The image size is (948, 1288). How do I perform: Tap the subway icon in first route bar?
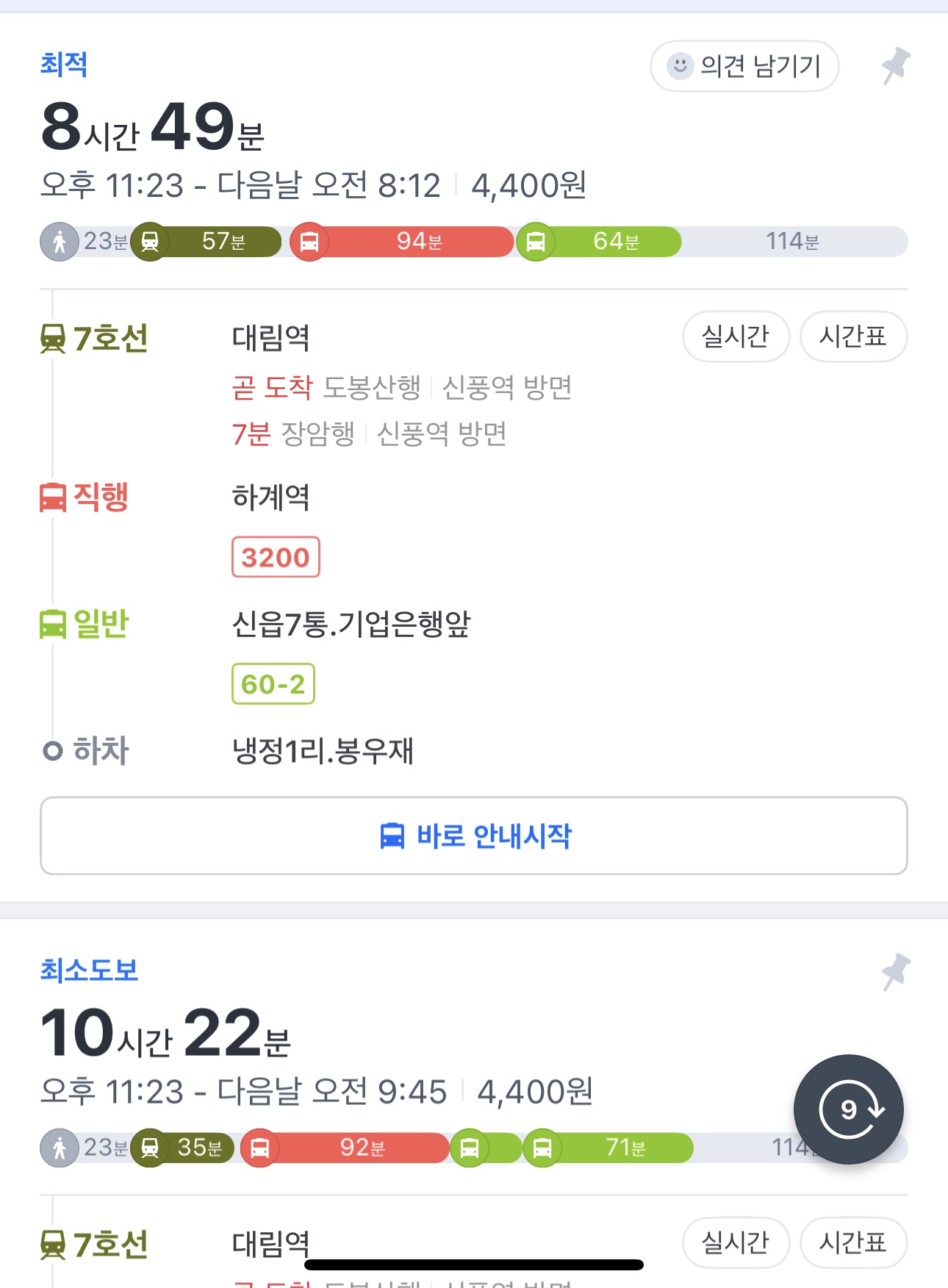click(150, 242)
